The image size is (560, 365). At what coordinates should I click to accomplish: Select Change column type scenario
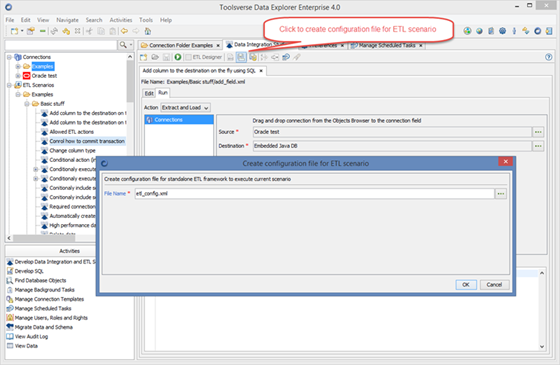[x=72, y=150]
